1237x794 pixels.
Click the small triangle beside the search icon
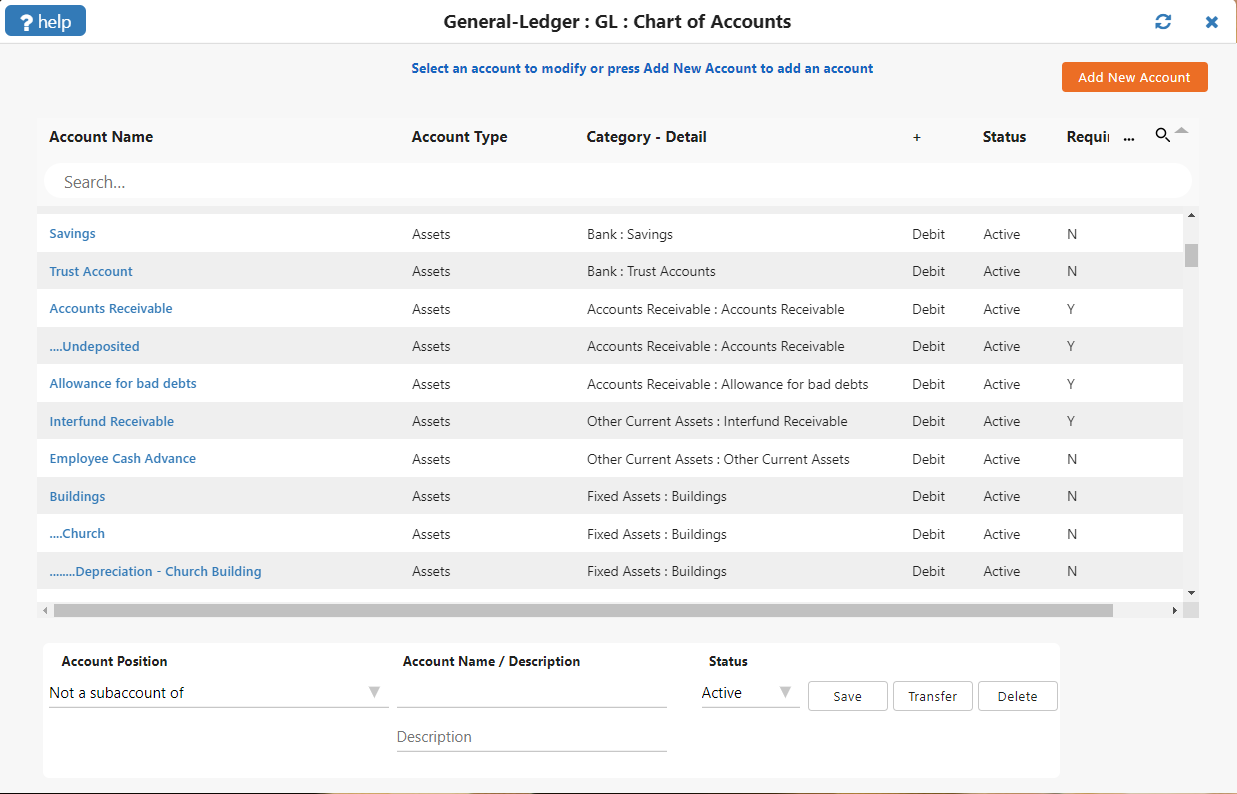point(1181,131)
